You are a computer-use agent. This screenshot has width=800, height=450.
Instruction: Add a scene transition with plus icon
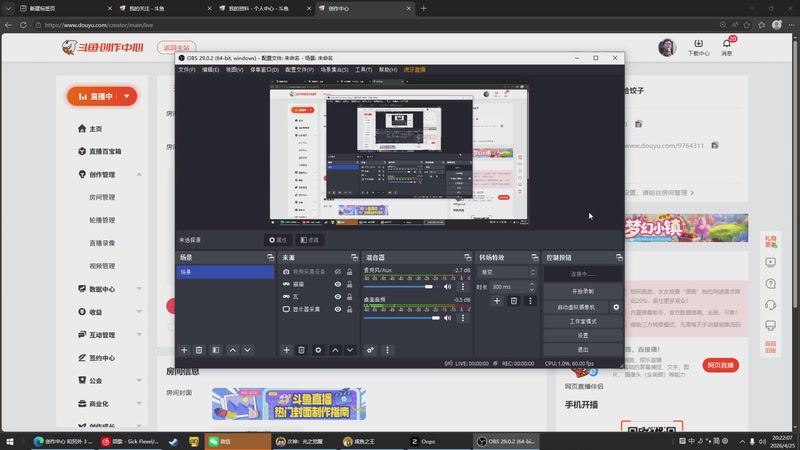point(497,301)
